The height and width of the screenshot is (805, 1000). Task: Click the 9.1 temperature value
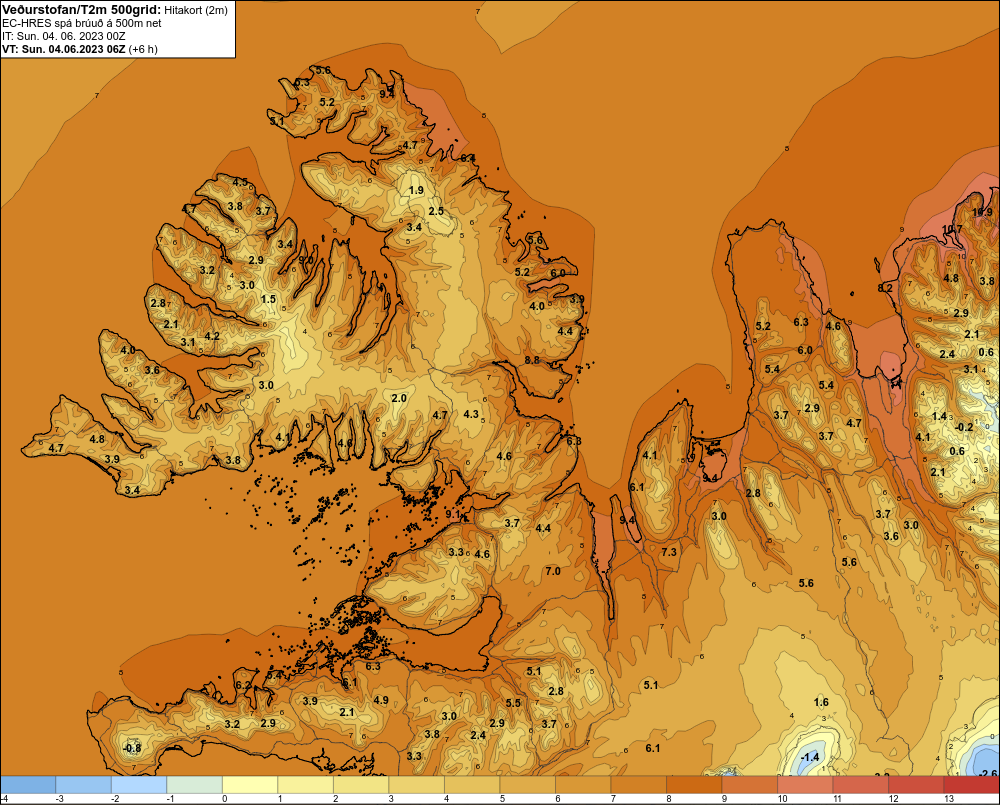(x=453, y=514)
